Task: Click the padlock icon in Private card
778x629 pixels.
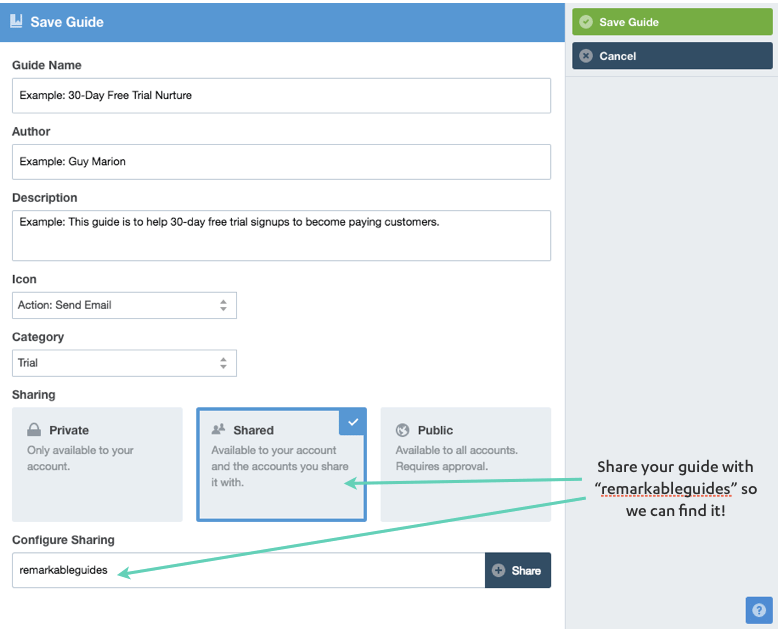Action: point(34,430)
